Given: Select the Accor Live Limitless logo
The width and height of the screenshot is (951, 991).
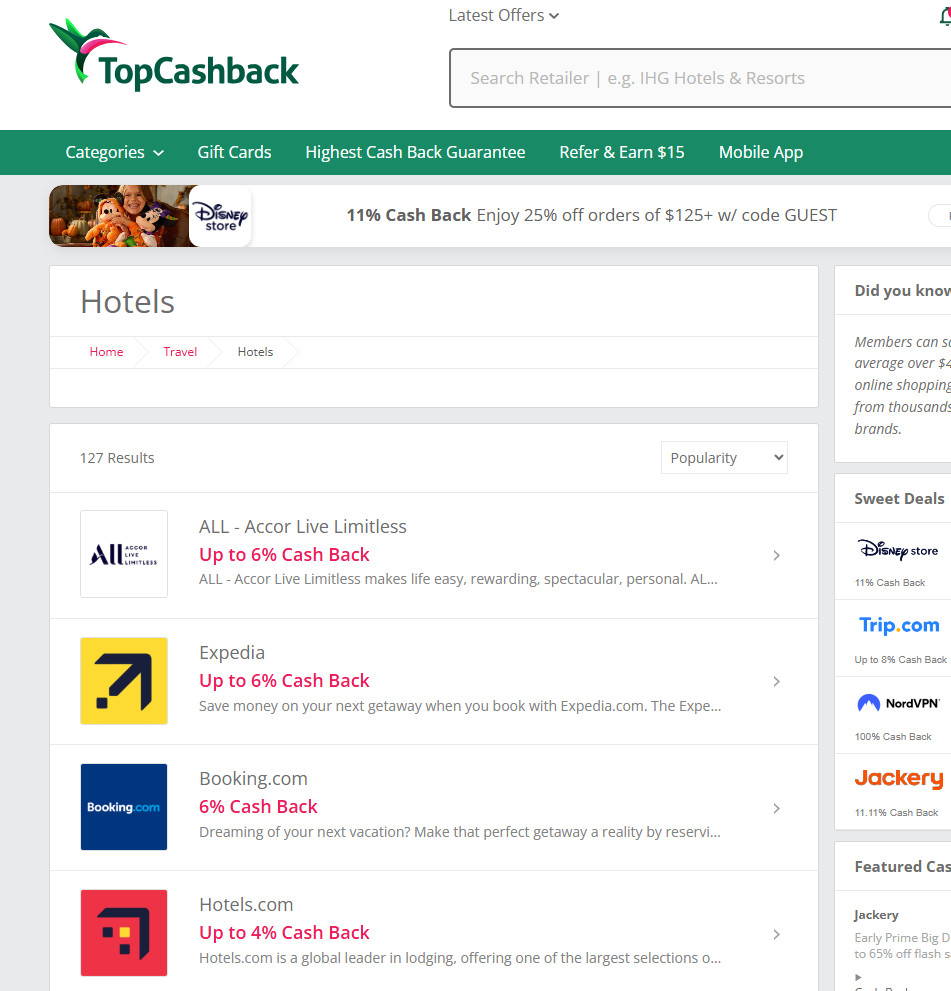Looking at the screenshot, I should click(x=124, y=554).
